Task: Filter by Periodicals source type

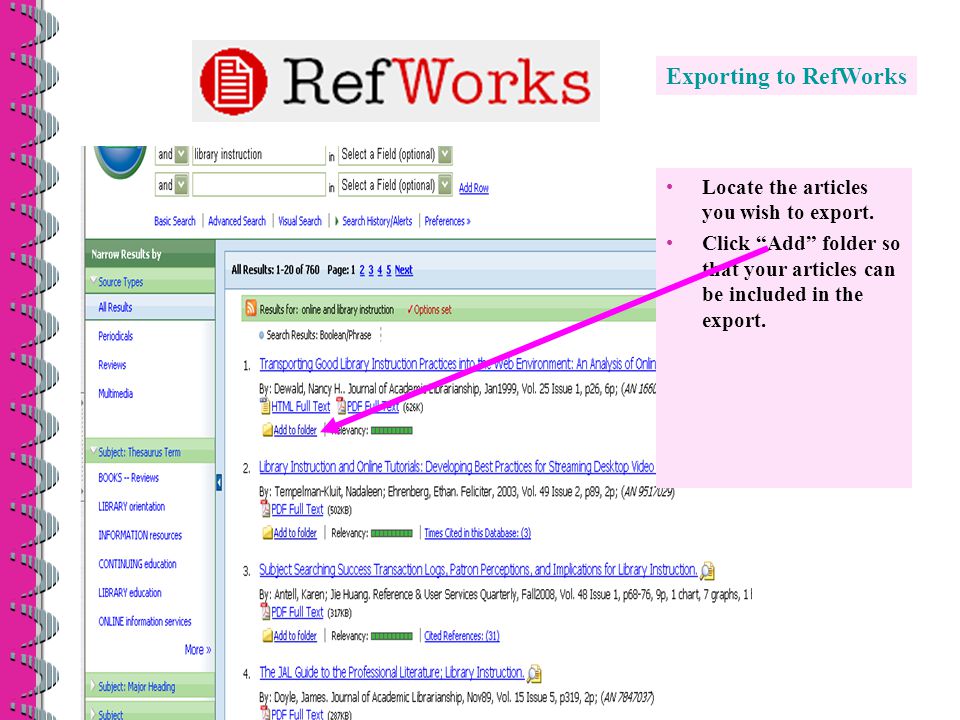Action: click(116, 336)
